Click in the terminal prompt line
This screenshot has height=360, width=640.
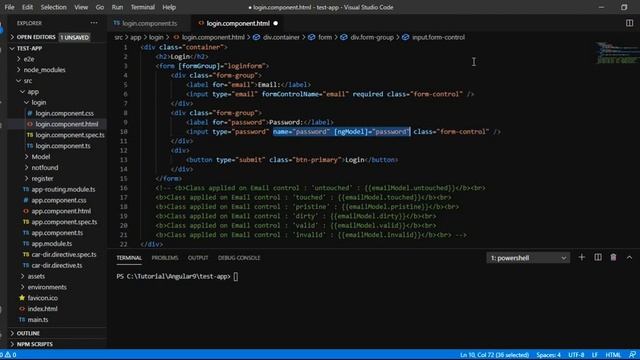[177, 276]
